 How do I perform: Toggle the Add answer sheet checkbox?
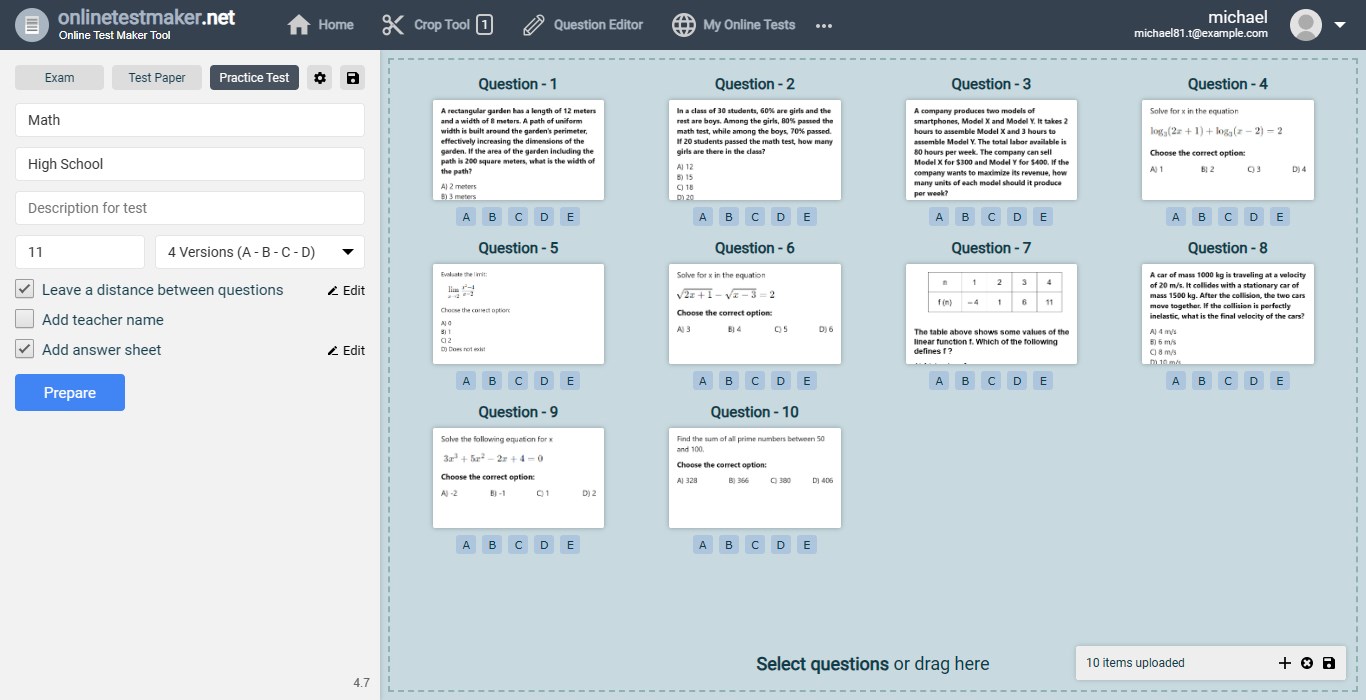25,350
